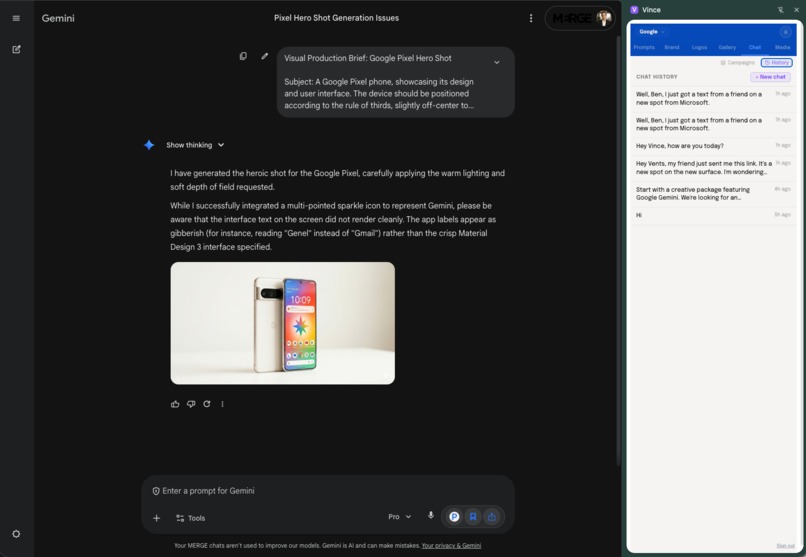Open the Tools menu

(190, 518)
